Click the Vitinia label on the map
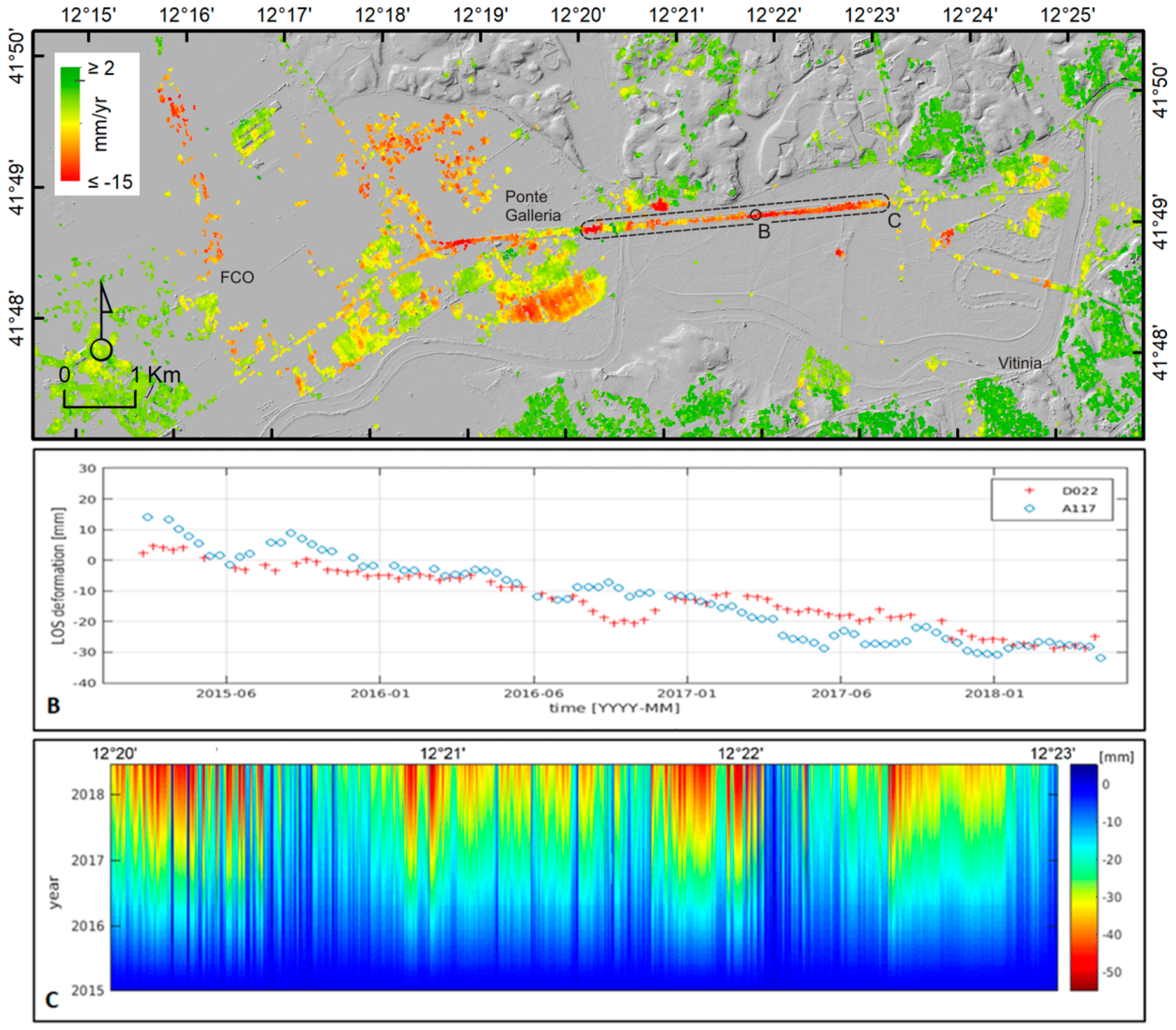Viewport: 1176px width, 1030px height. 1019,363
